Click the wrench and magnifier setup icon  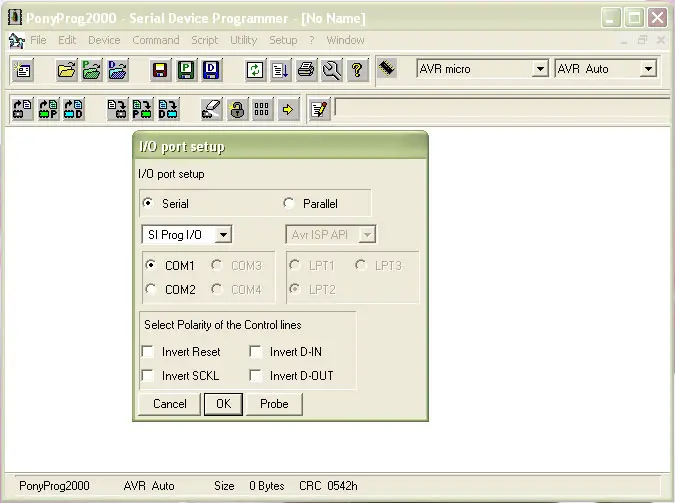(332, 70)
